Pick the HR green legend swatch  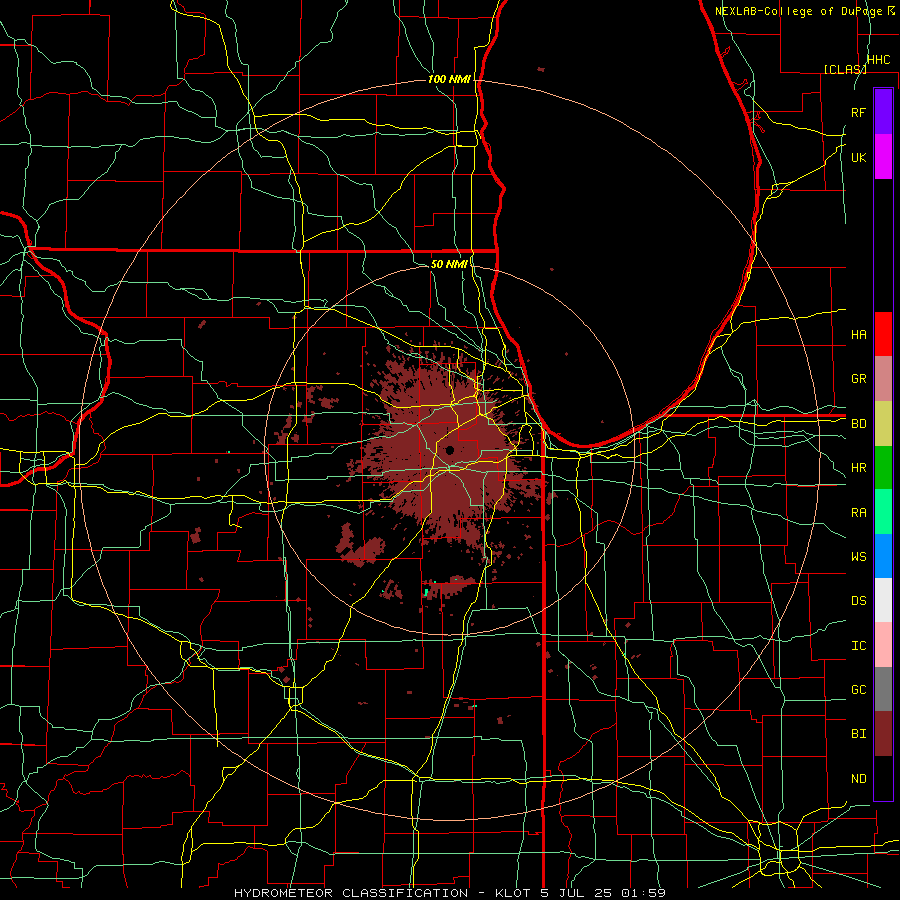pos(883,467)
